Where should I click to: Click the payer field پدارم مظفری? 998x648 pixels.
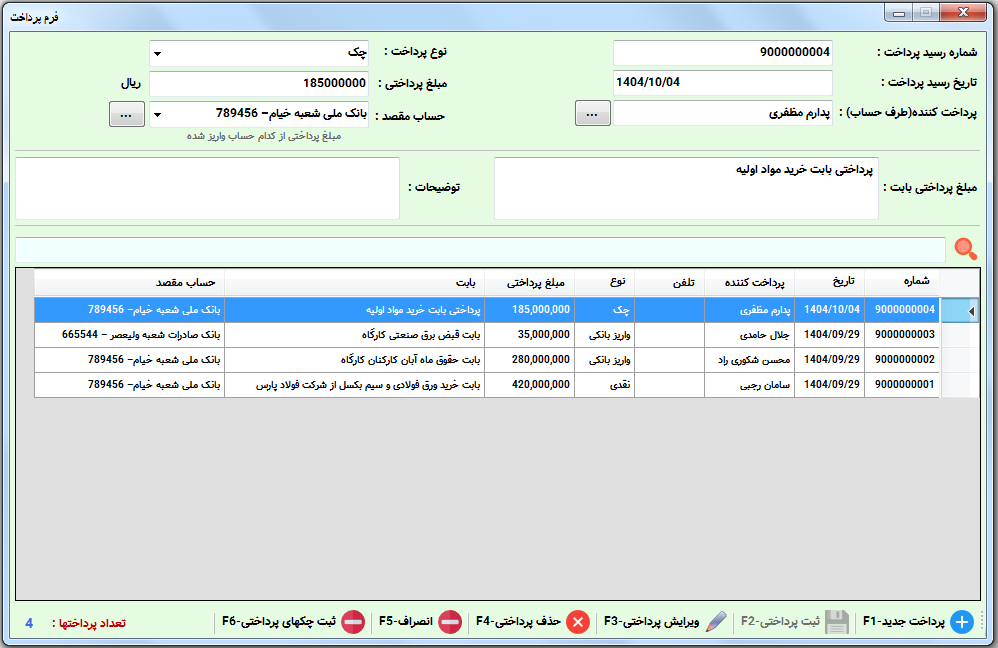[722, 113]
